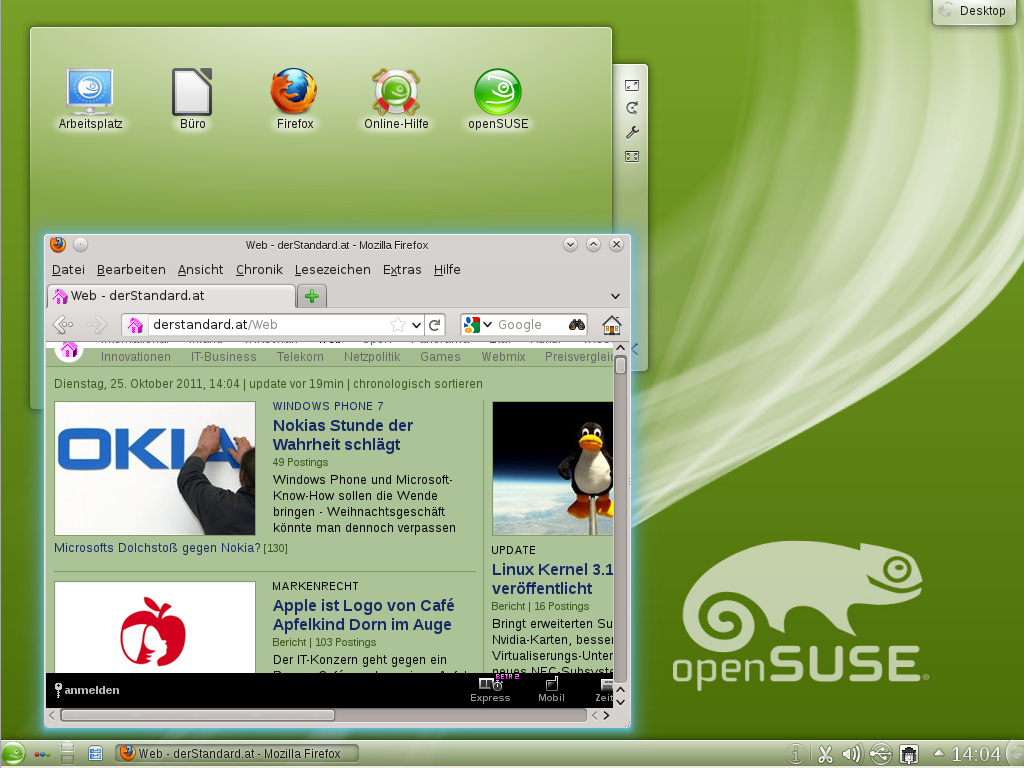Open the Express beta icon in footer
Screen dimensions: 1024x768
[x=490, y=690]
